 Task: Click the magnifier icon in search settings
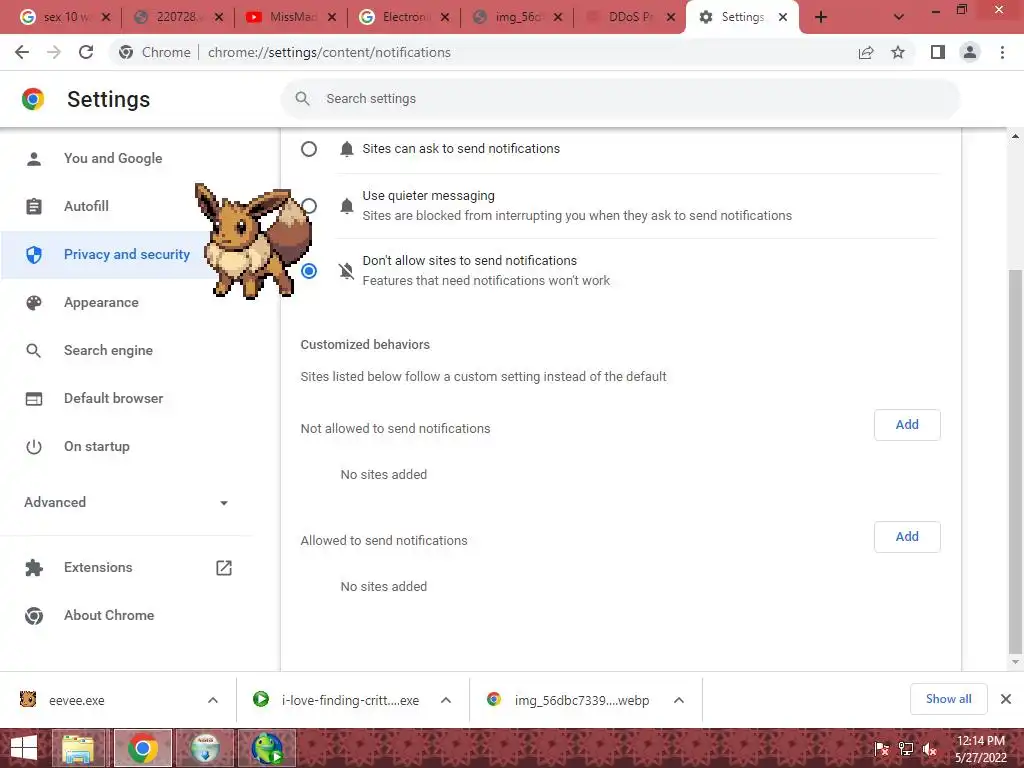[x=302, y=99]
